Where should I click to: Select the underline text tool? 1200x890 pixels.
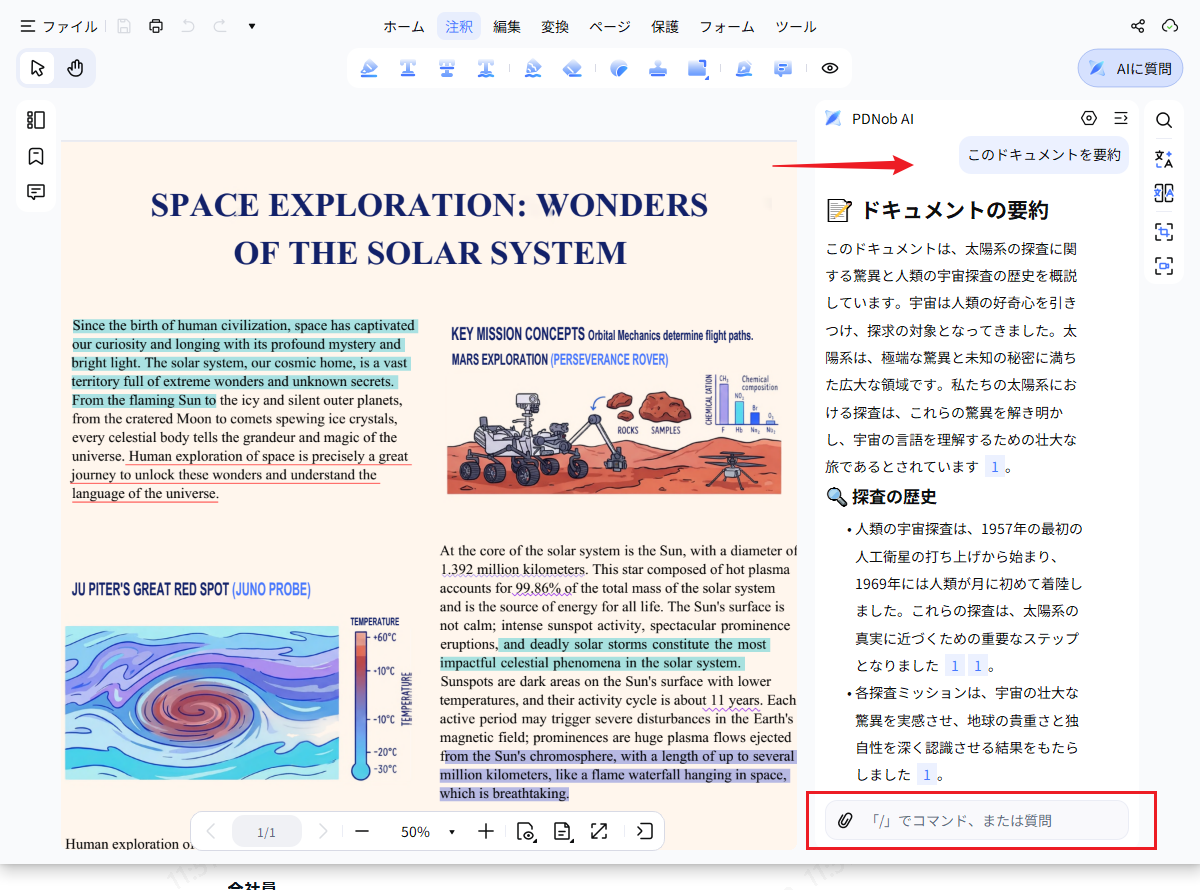408,69
